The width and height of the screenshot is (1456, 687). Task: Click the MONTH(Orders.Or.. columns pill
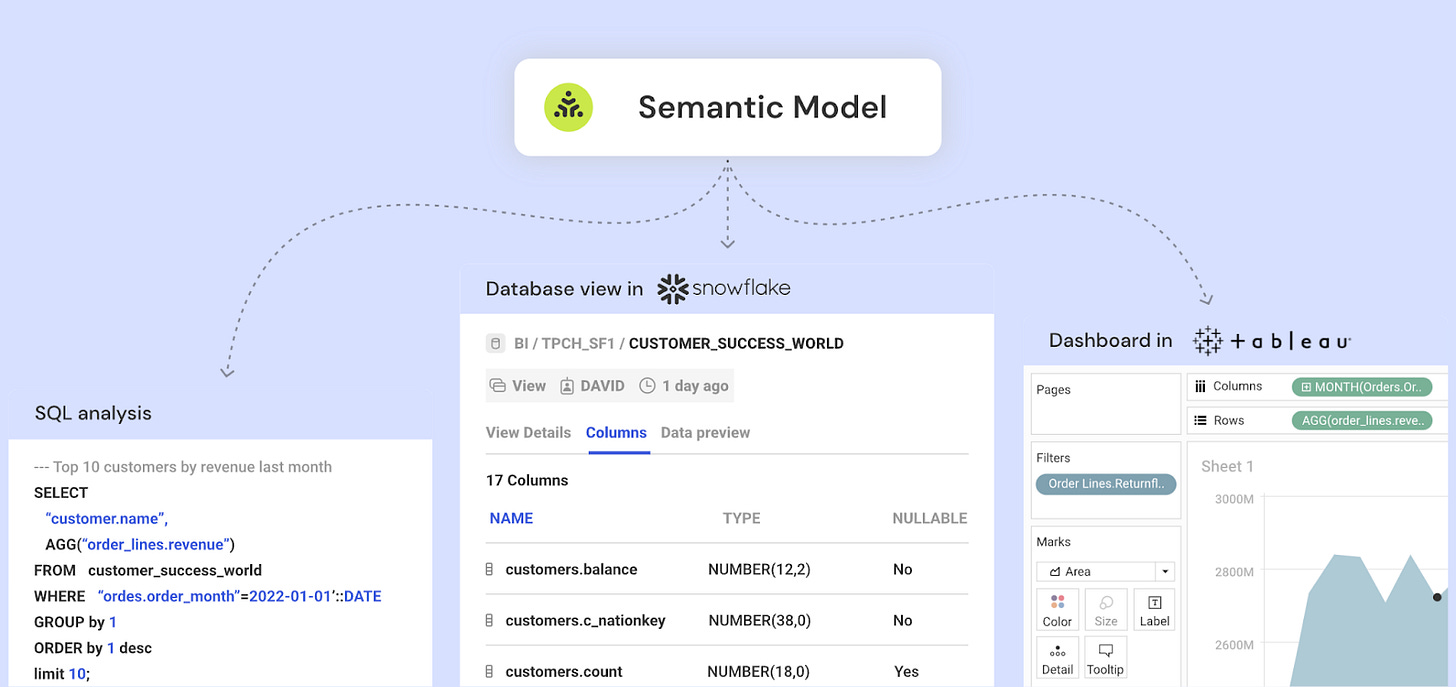click(x=1362, y=387)
